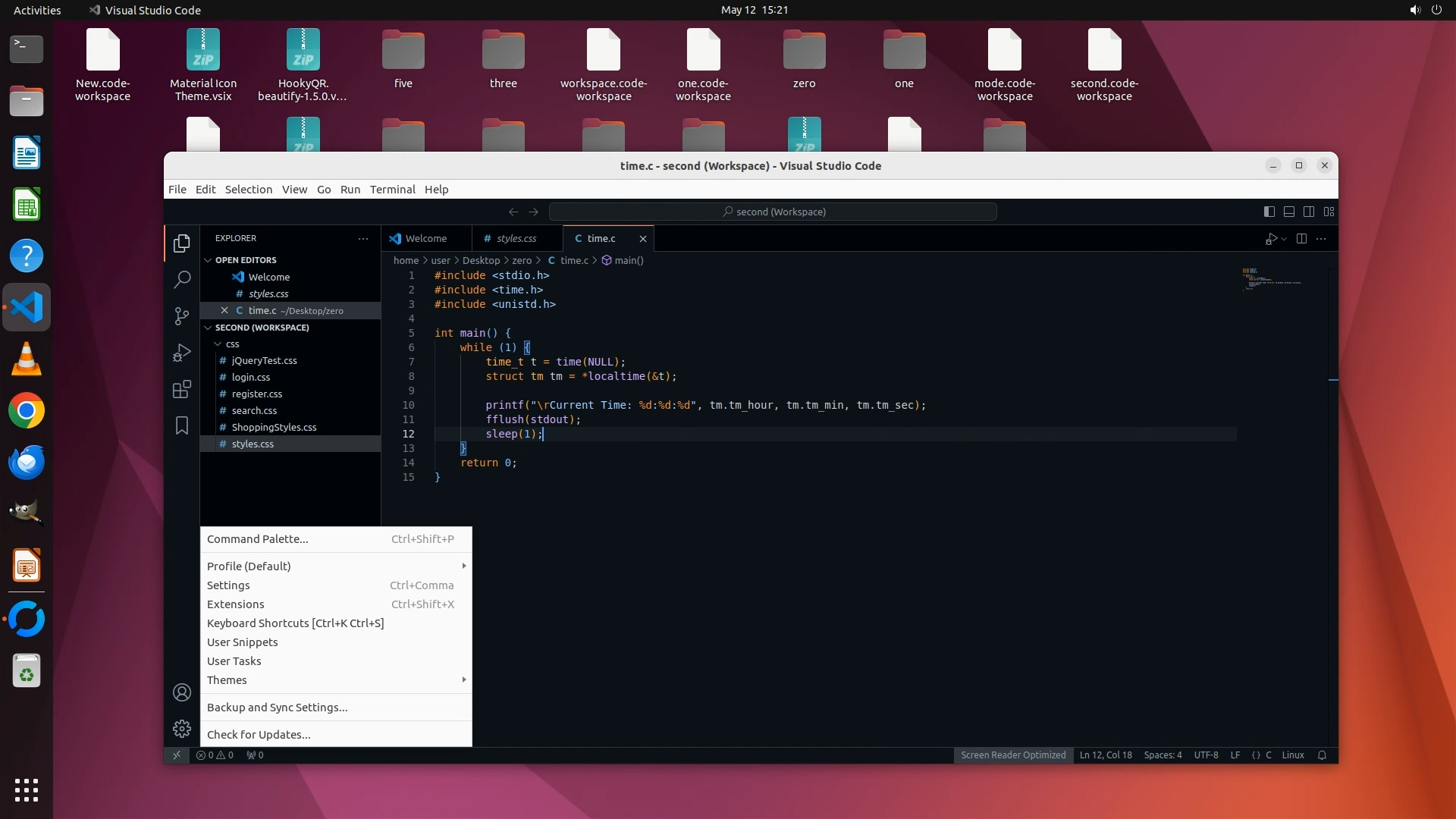Click the notifications bell in status bar

pos(1322,755)
